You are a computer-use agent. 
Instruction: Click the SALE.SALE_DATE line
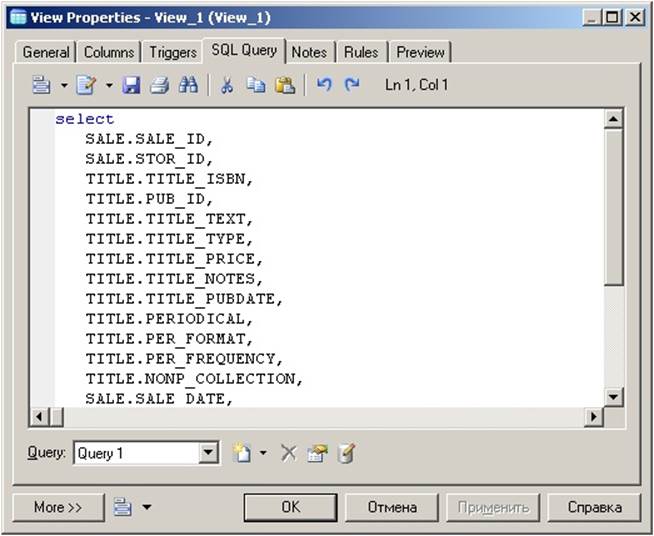click(159, 399)
